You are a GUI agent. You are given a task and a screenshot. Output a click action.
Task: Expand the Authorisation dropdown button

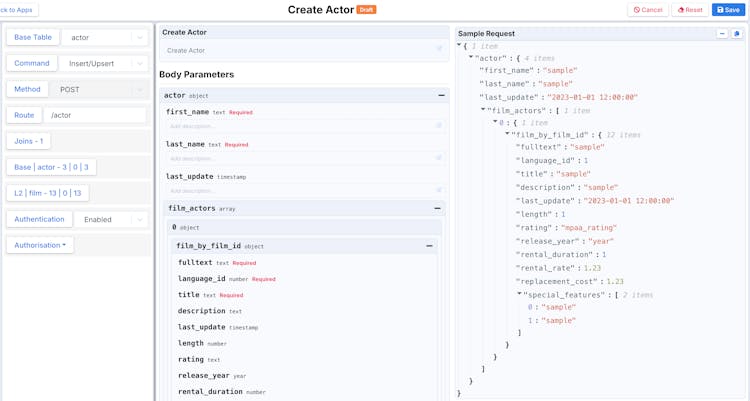pyautogui.click(x=39, y=245)
